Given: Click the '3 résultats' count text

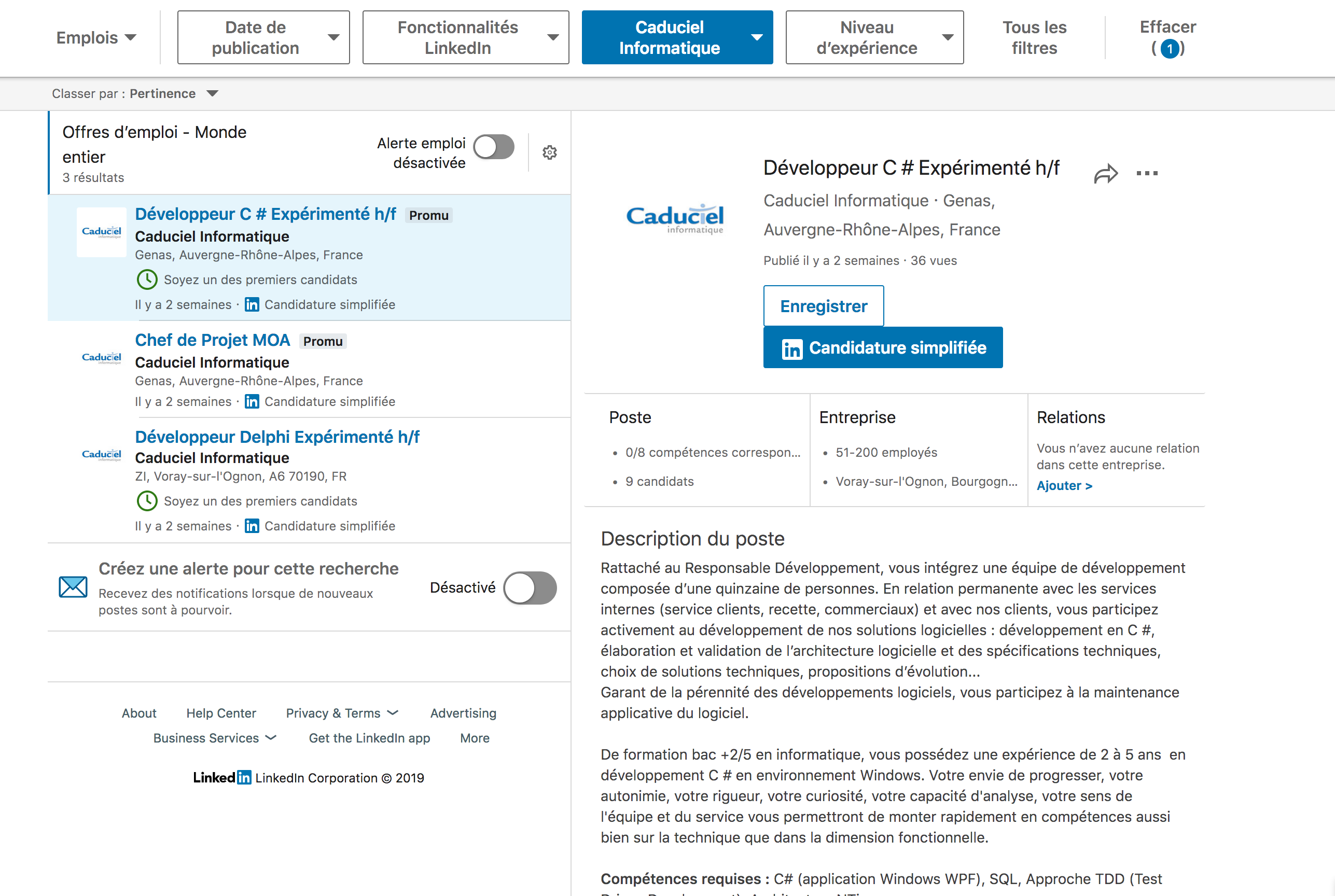Looking at the screenshot, I should click(93, 178).
